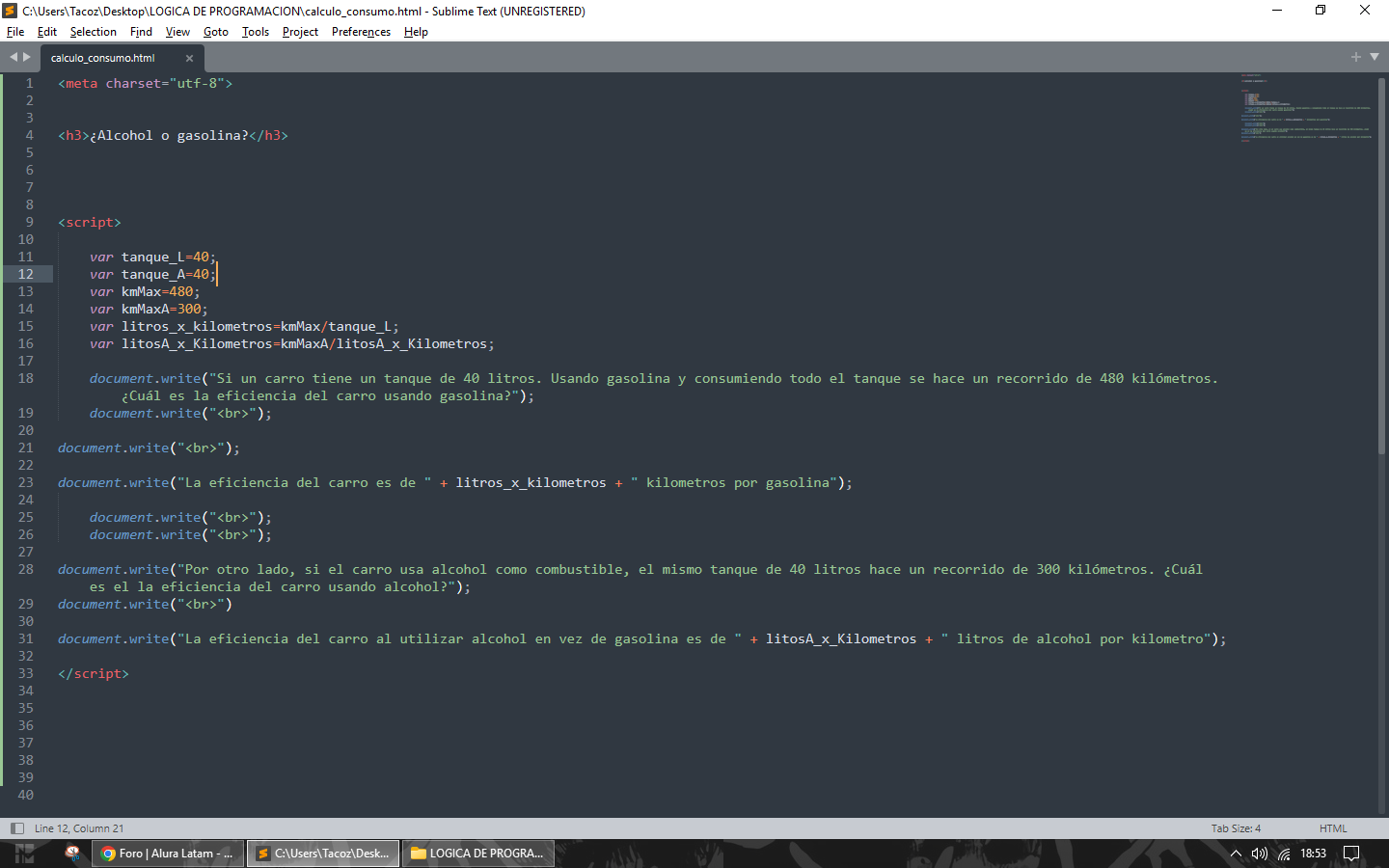The image size is (1389, 868).
Task: Open the View menu
Action: coord(177,32)
